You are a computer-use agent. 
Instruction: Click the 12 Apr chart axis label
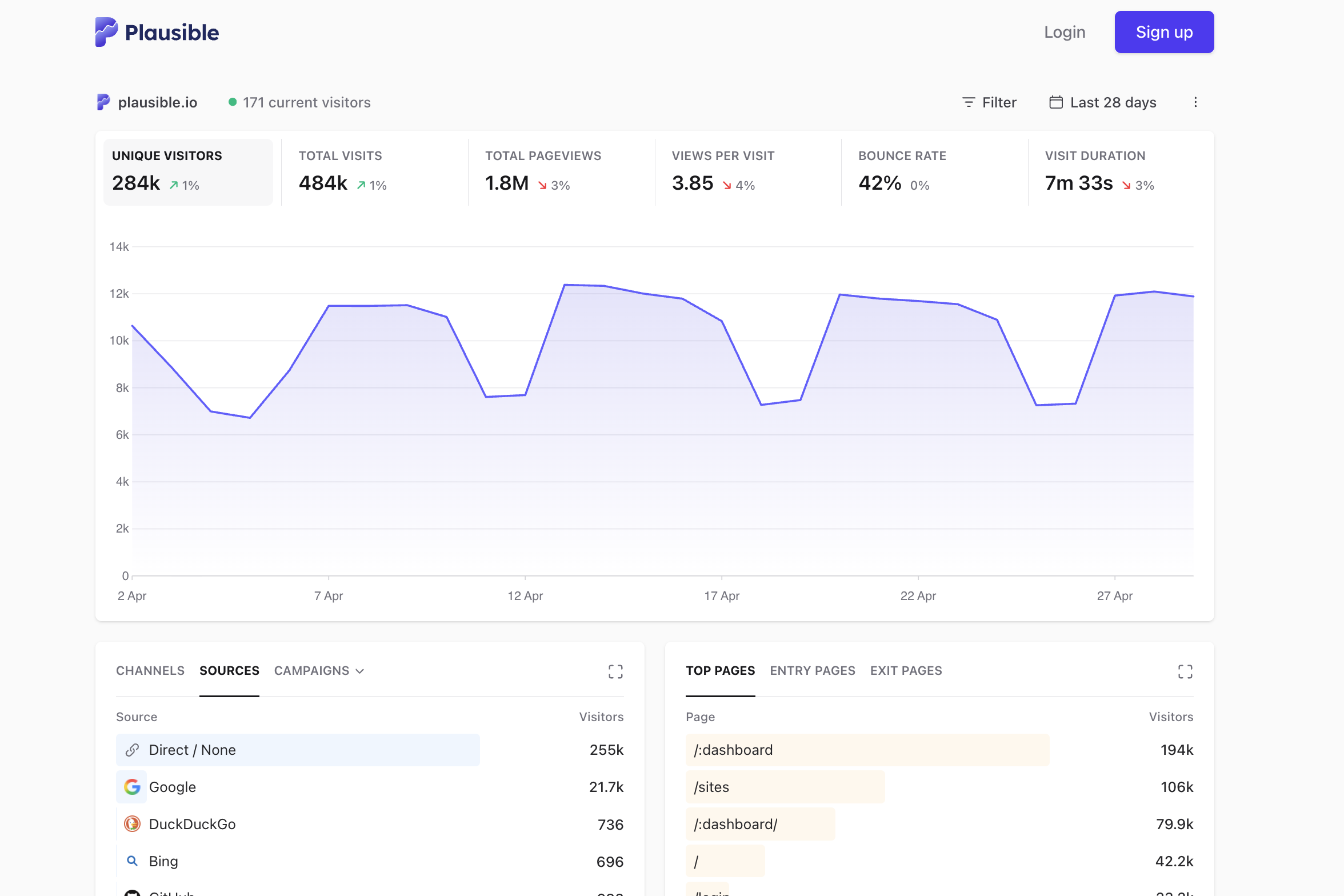point(525,596)
